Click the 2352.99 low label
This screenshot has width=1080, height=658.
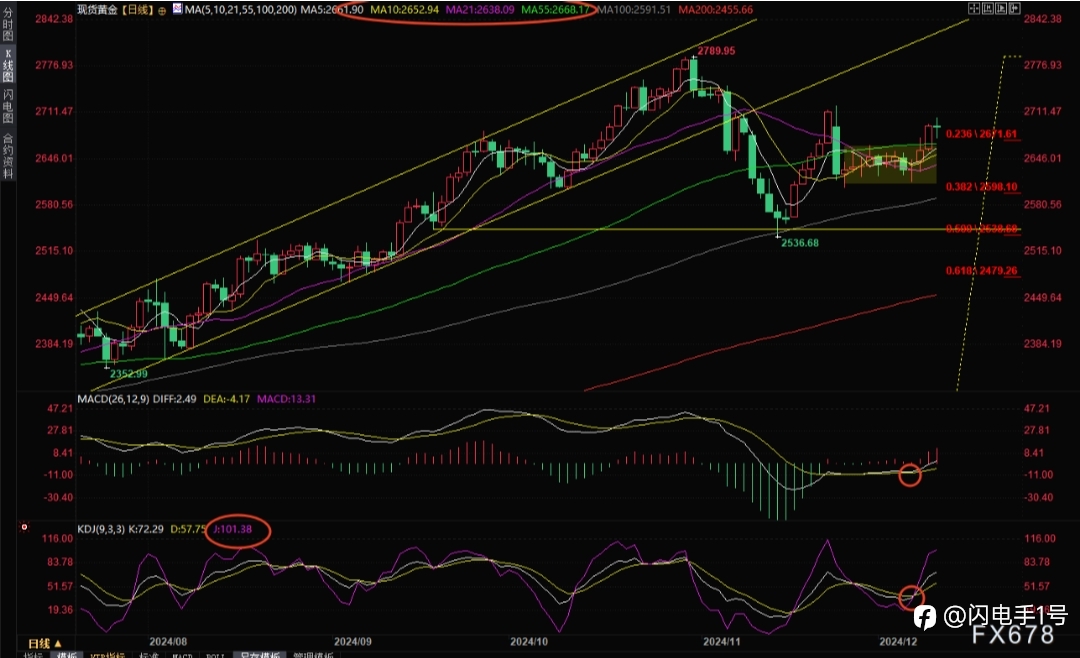pos(129,373)
